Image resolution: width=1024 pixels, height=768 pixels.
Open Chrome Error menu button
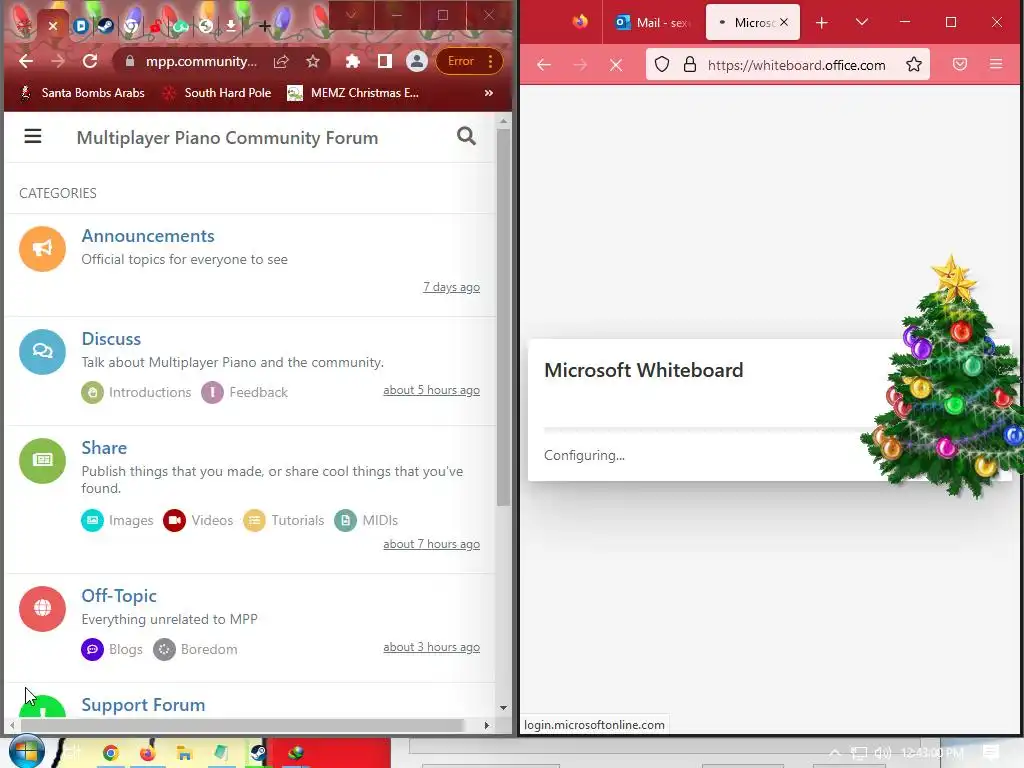(470, 61)
